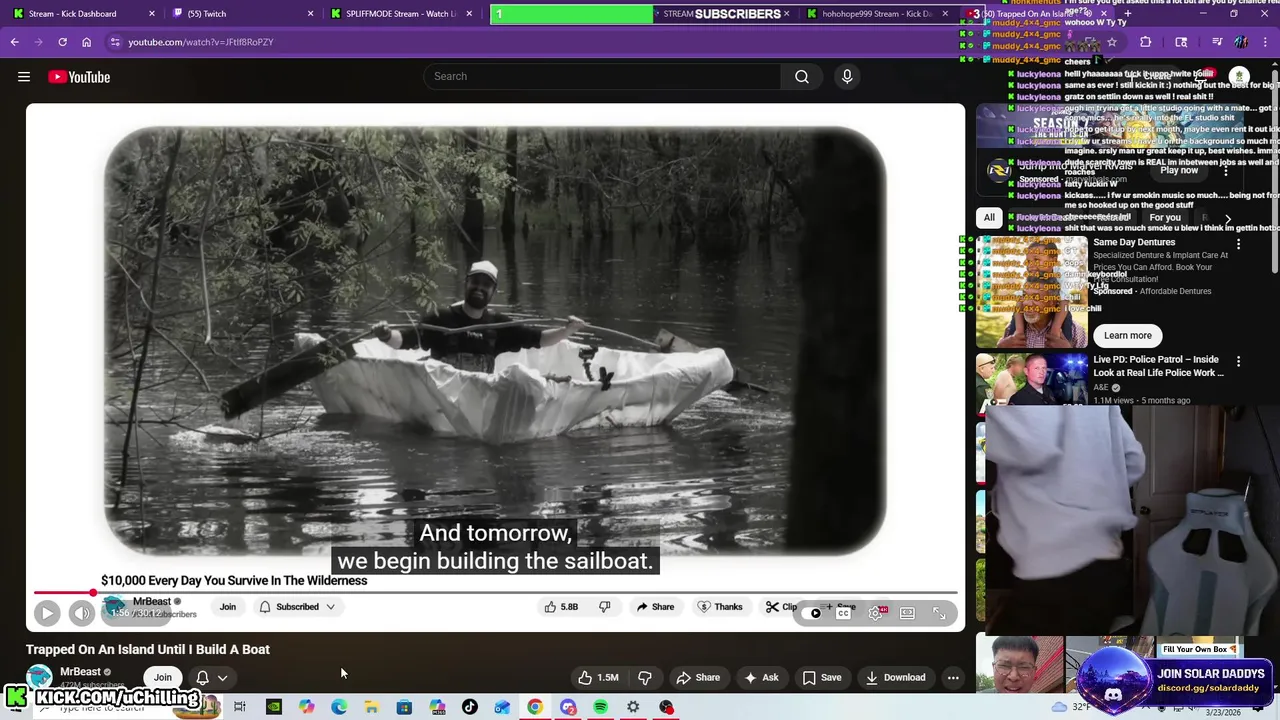Image resolution: width=1280 pixels, height=720 pixels.
Task: Focus the YouTube Search input field
Action: 603,77
